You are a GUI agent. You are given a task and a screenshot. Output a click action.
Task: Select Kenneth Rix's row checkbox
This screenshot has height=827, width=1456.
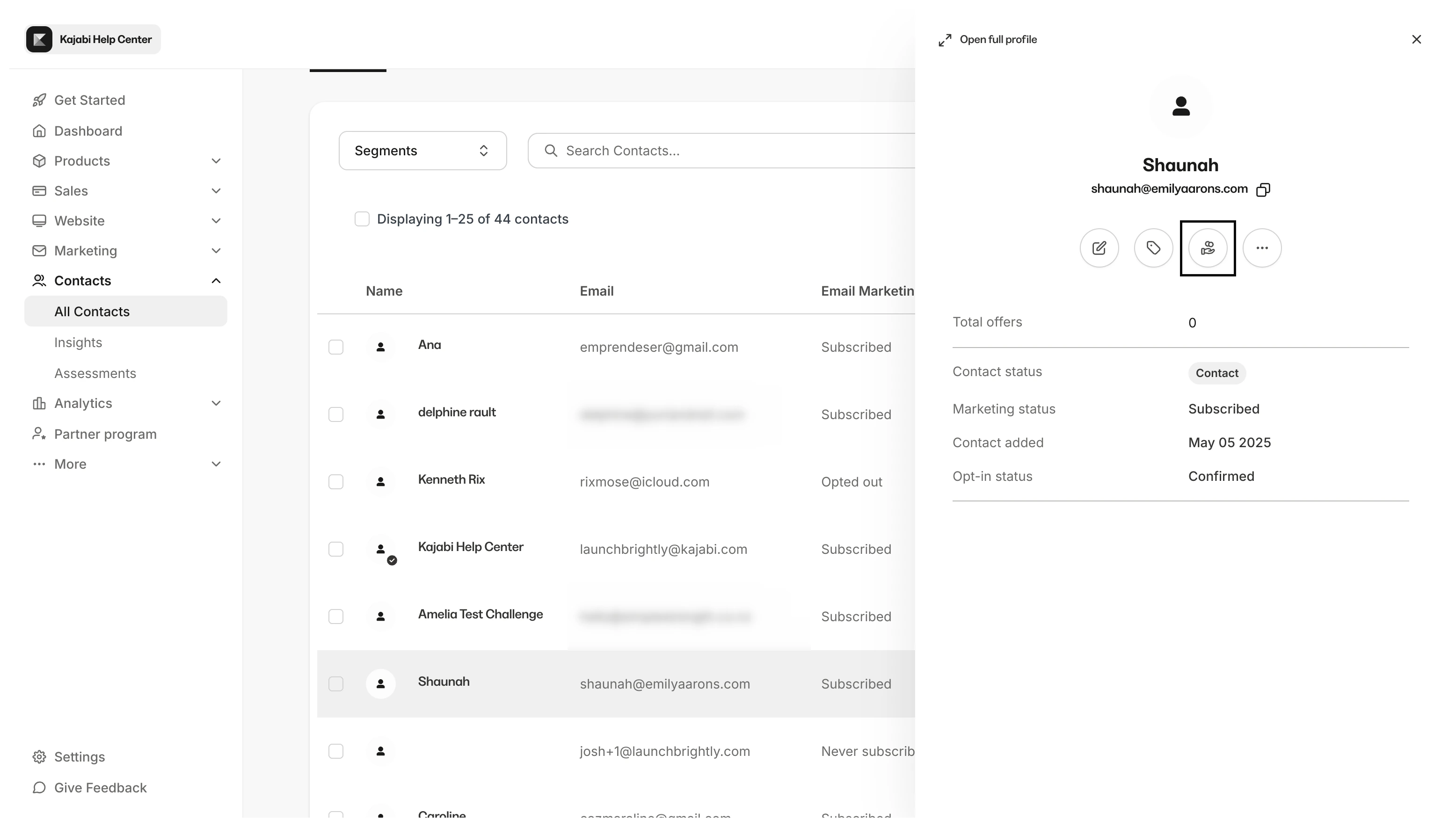coord(336,482)
